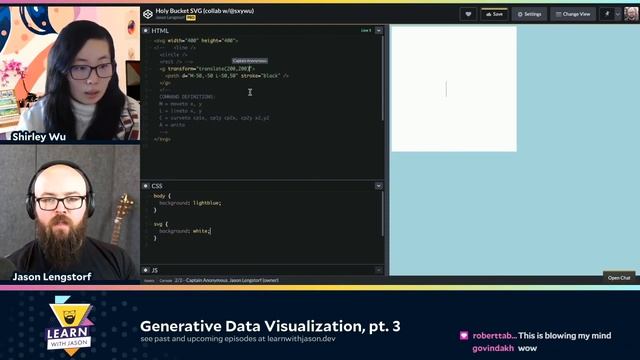Open the HTML editor settings gear

(x=146, y=31)
